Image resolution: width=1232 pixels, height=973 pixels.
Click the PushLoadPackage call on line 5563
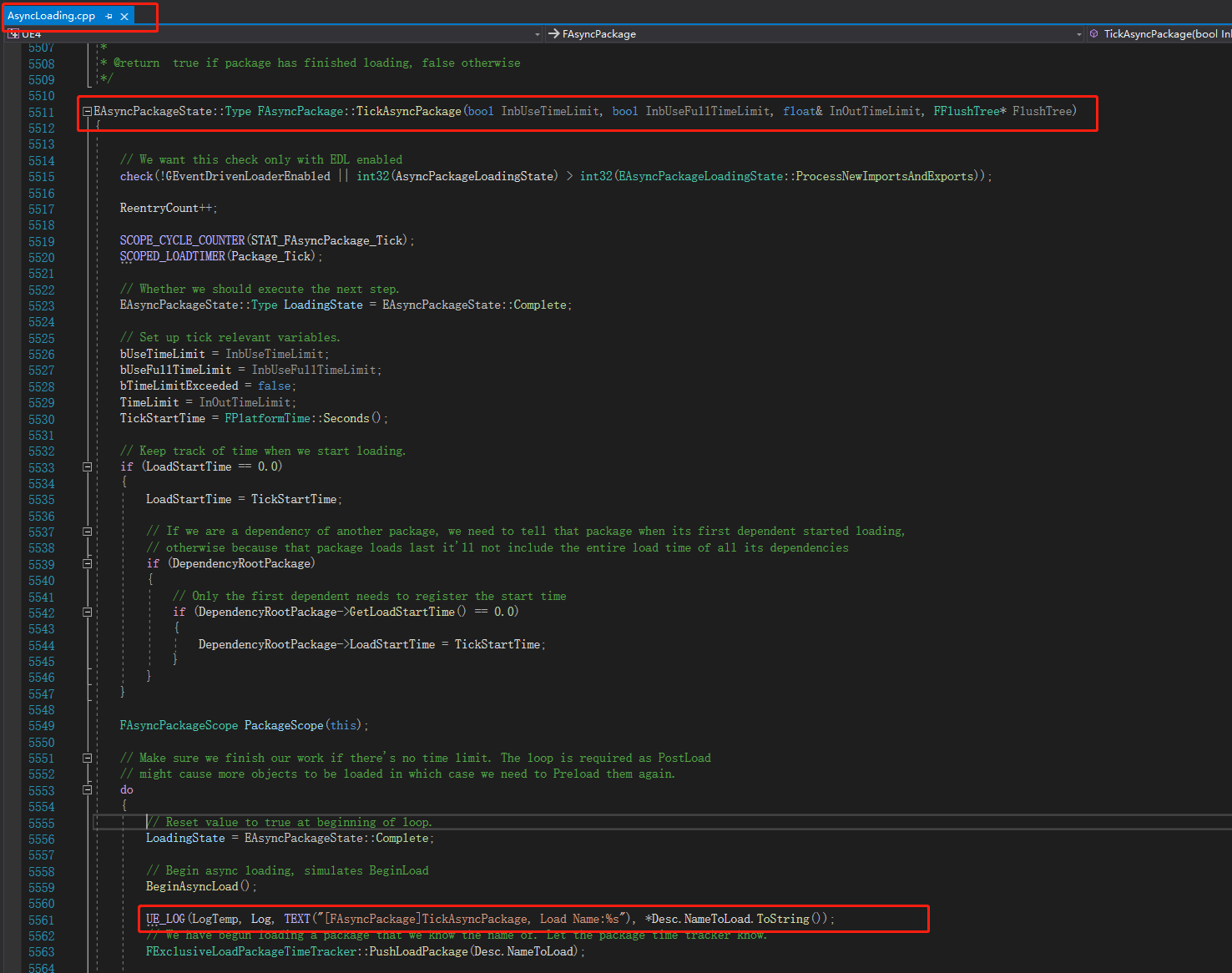419,951
